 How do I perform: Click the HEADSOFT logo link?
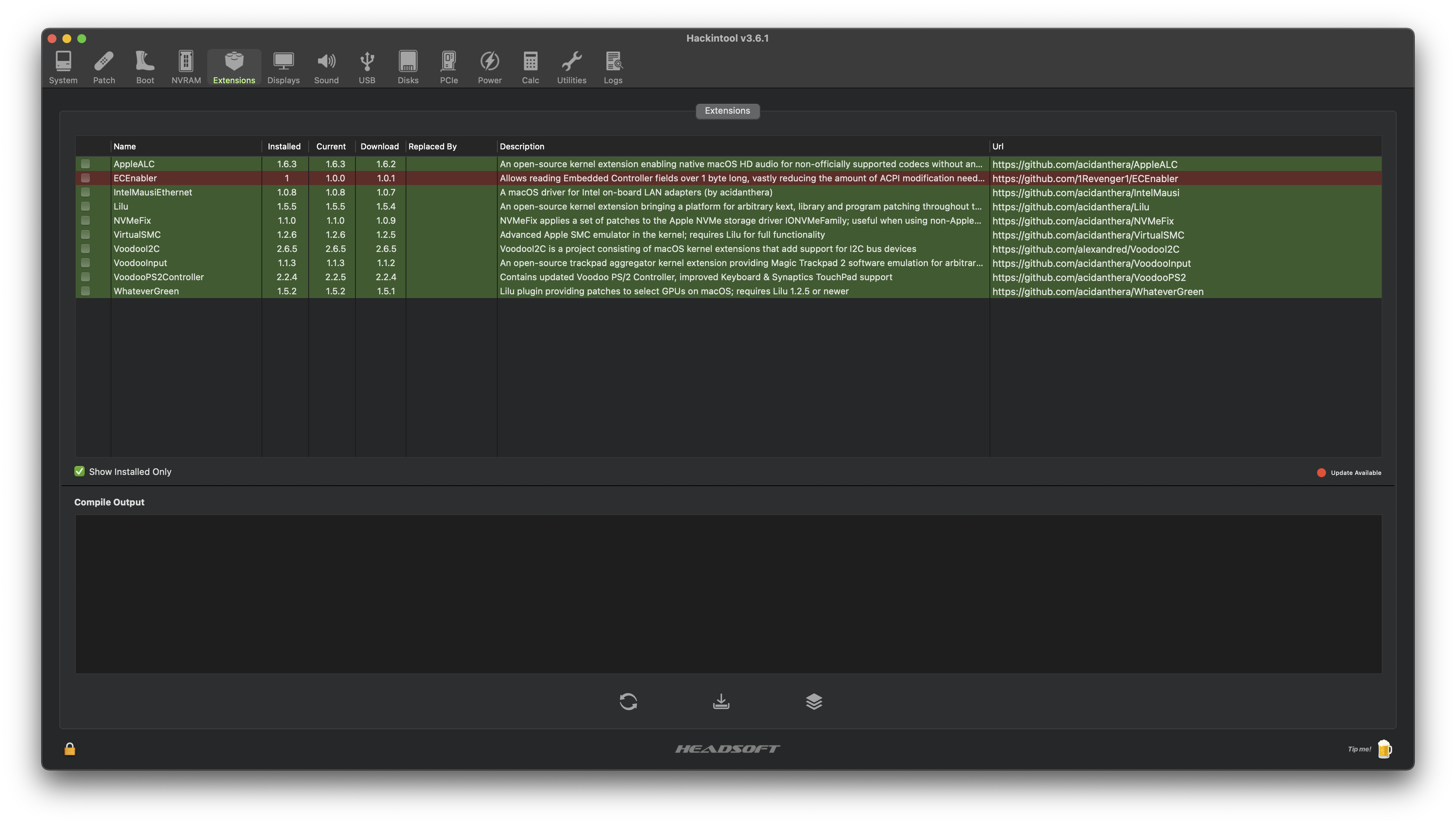click(727, 748)
